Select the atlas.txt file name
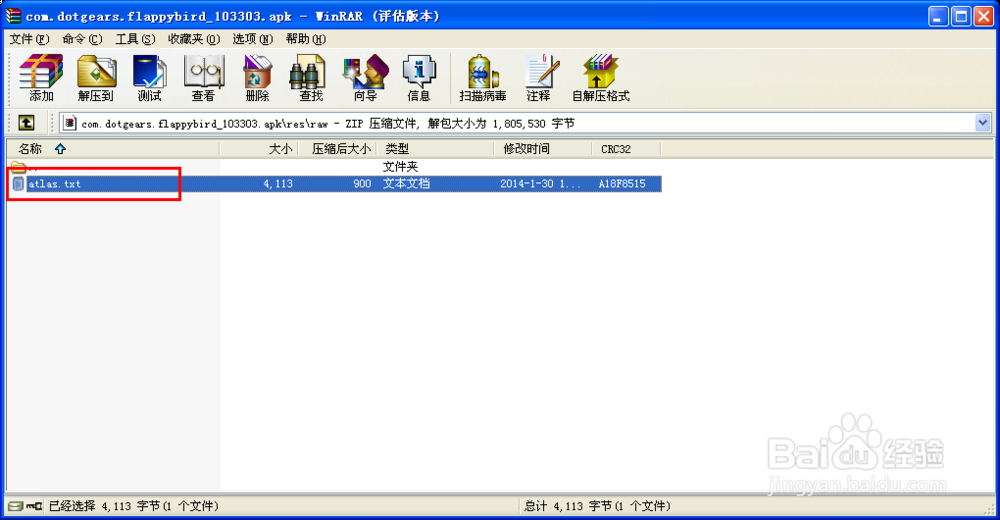Screen dimensions: 1000x520 [x=55, y=184]
